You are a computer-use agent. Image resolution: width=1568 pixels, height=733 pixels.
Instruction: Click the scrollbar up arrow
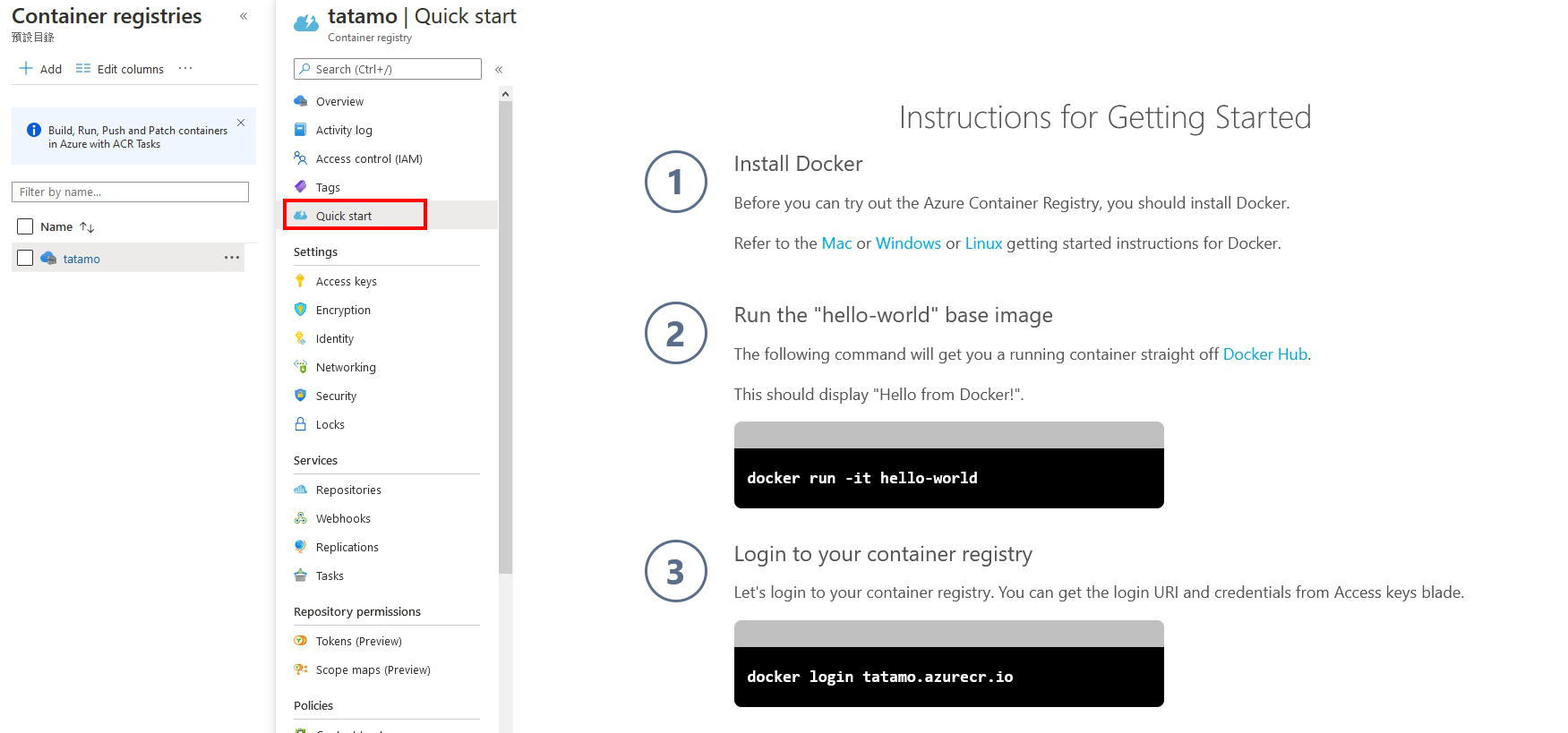click(505, 94)
